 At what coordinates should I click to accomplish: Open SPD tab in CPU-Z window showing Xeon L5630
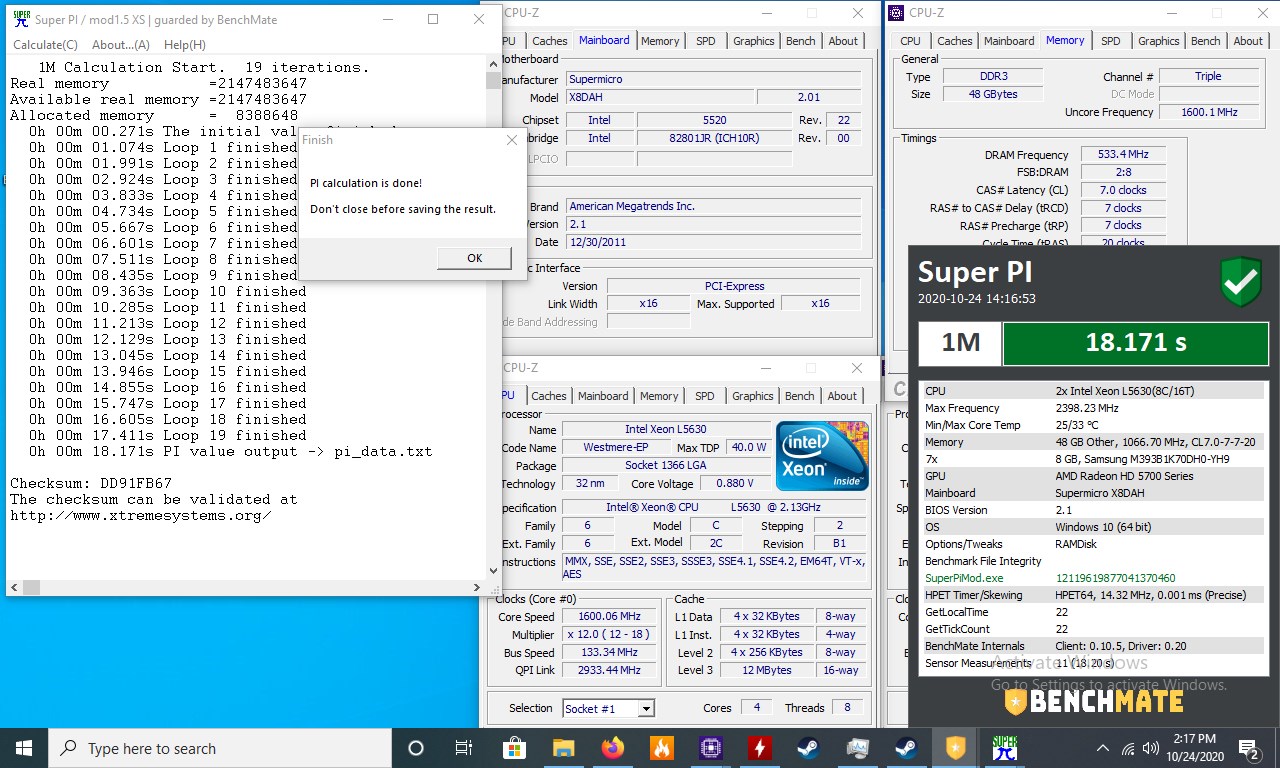[x=705, y=396]
